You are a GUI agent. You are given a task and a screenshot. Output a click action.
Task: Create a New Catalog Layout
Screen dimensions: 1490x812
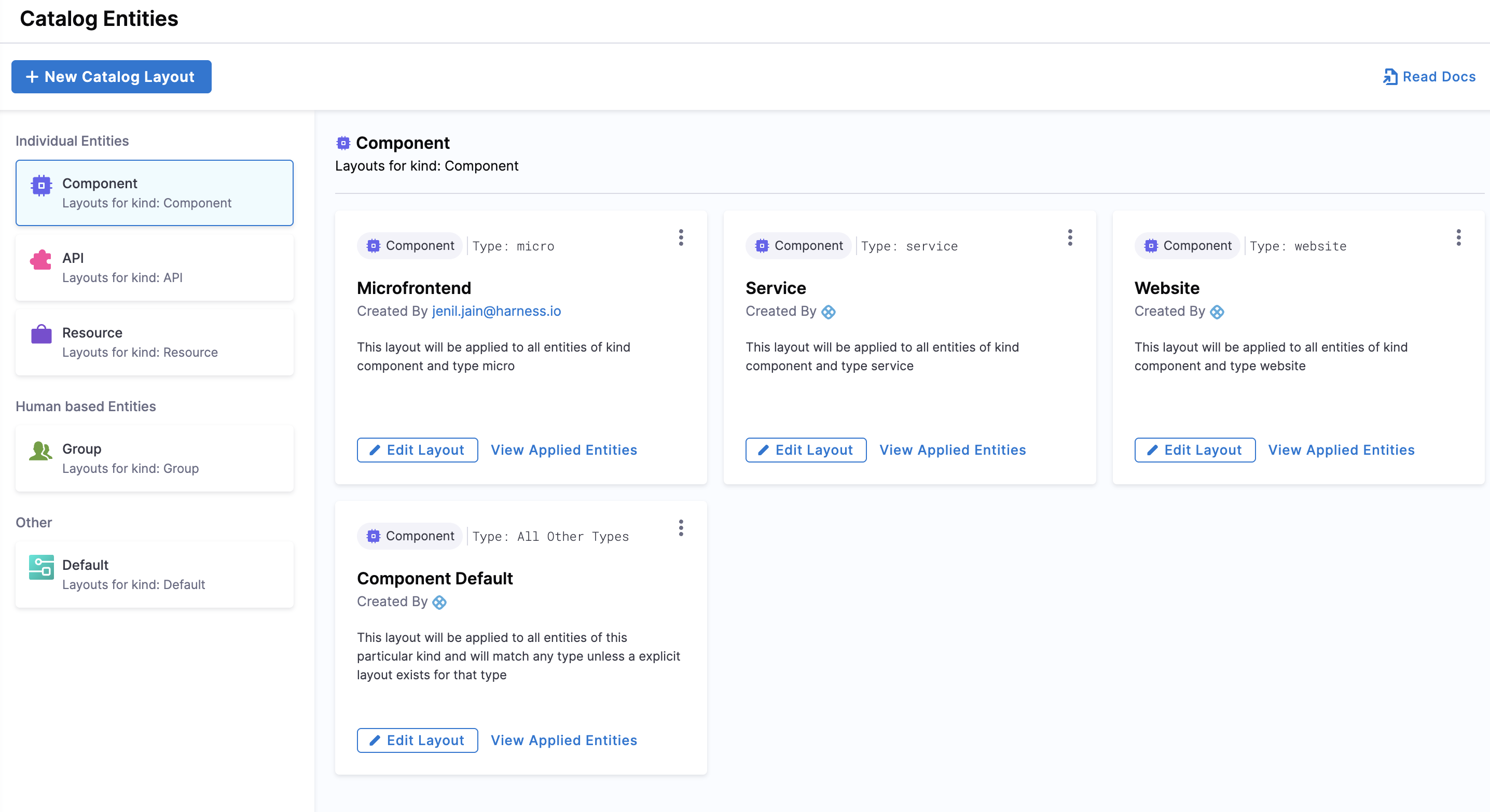click(111, 77)
